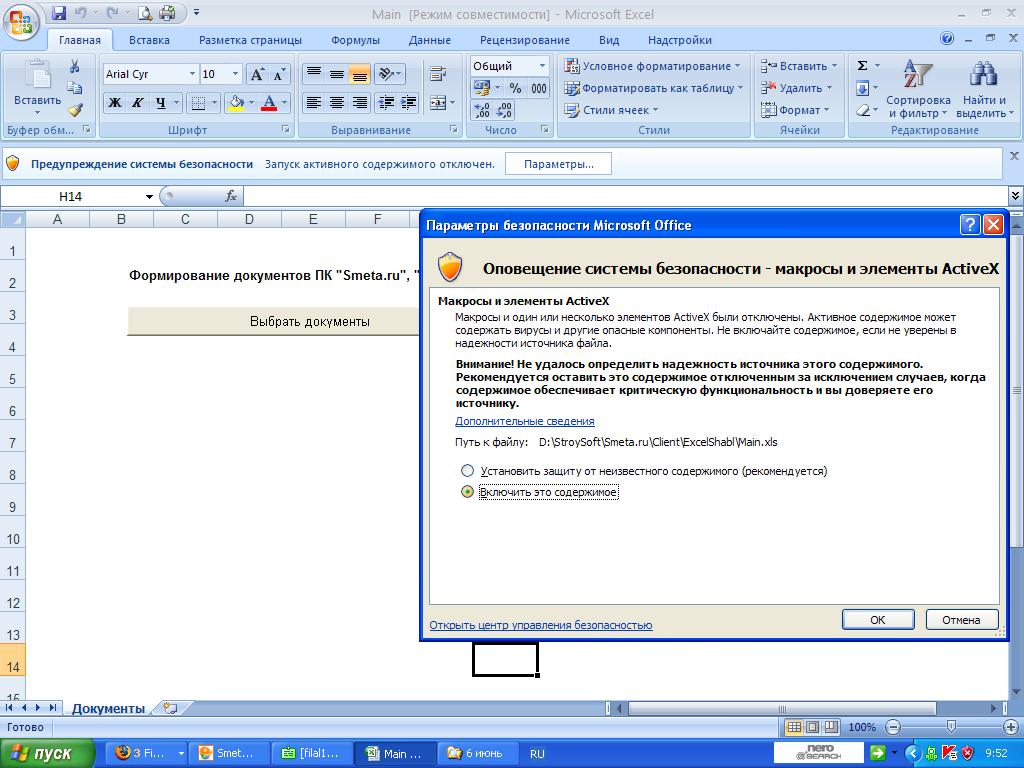The height and width of the screenshot is (768, 1024).
Task: Open Условное форматирование menu
Action: pos(653,66)
